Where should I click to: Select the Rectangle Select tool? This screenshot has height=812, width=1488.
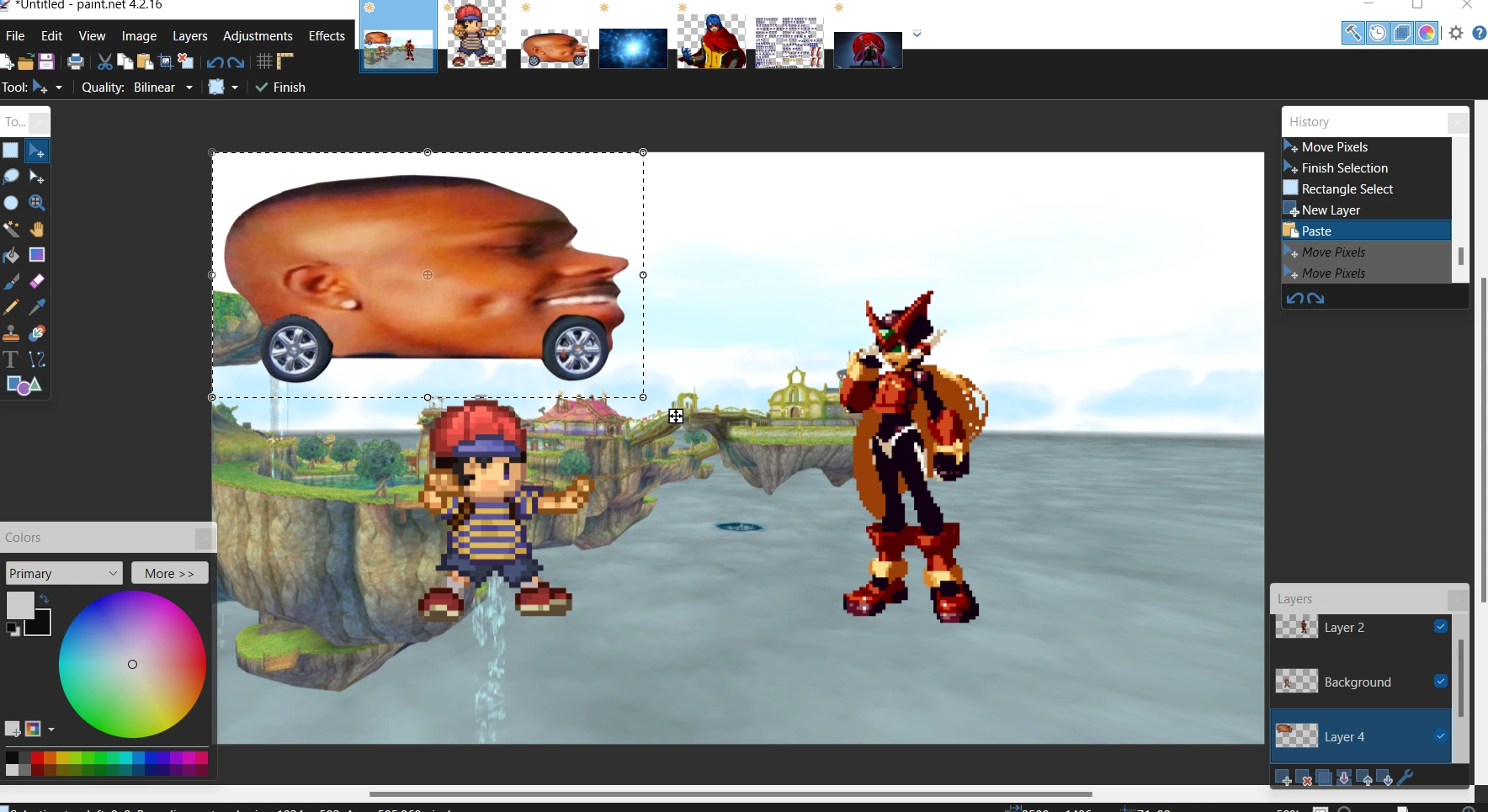(11, 151)
